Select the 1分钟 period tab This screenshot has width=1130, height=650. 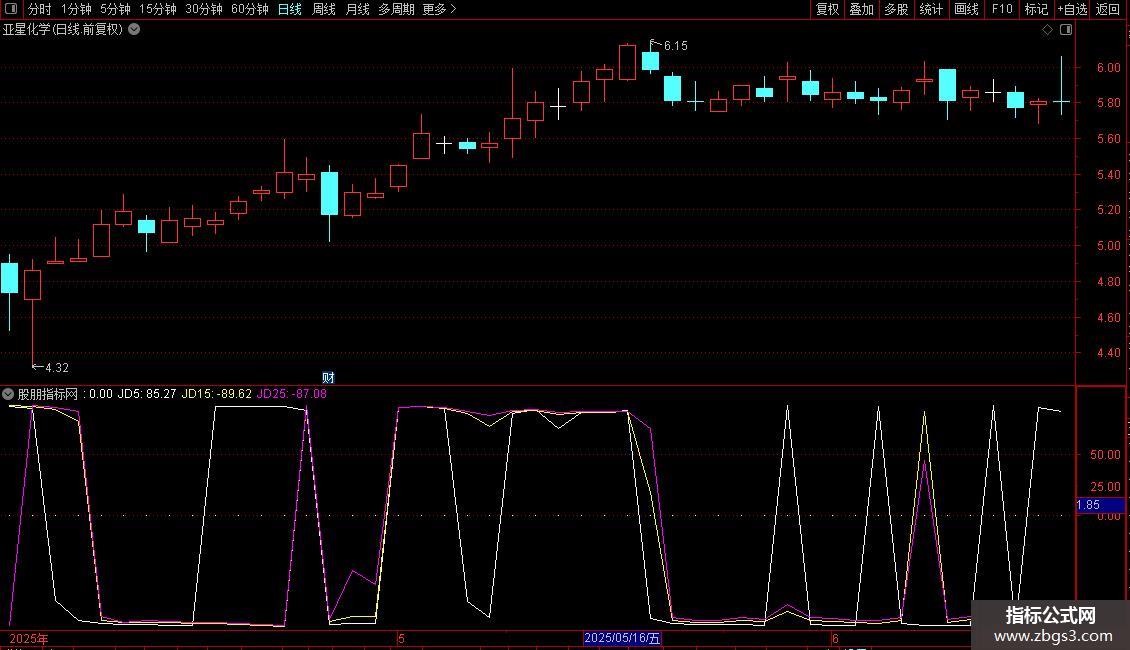click(76, 9)
